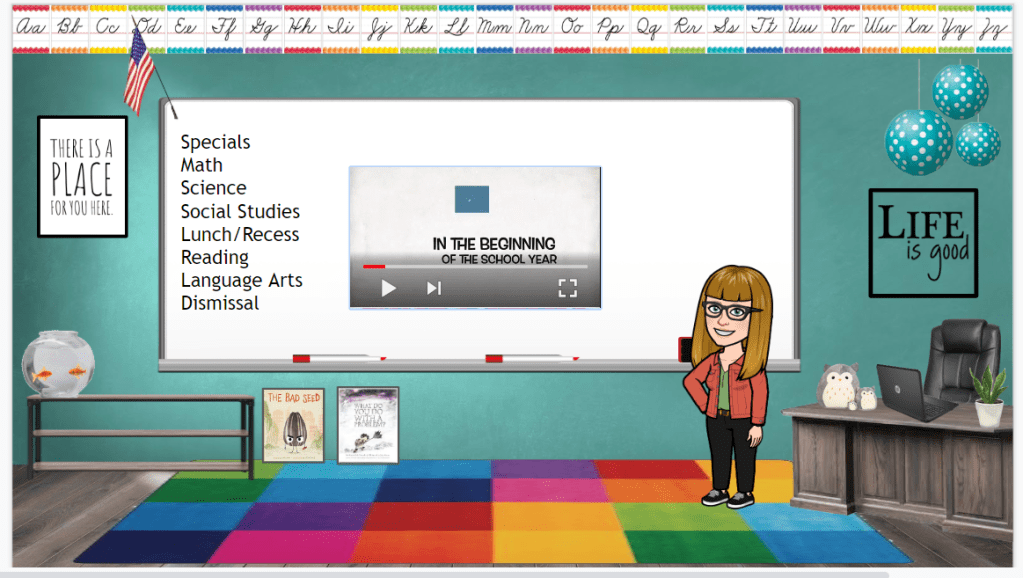This screenshot has width=1023, height=578.
Task: Enter fullscreen mode on video
Action: tap(567, 288)
